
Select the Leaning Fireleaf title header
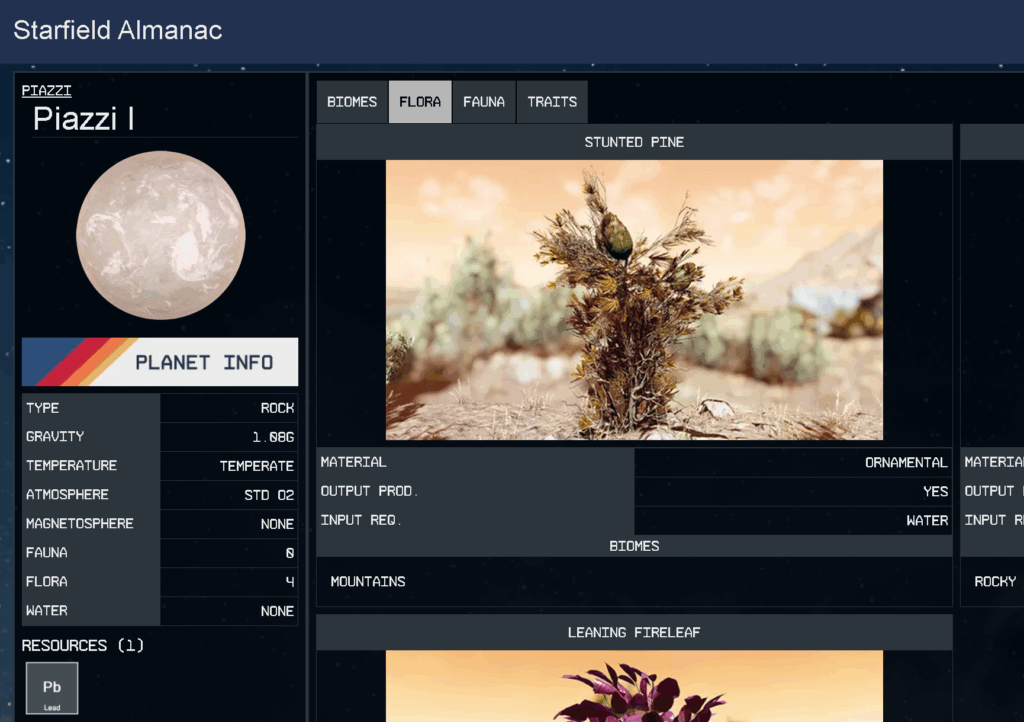pyautogui.click(x=634, y=632)
